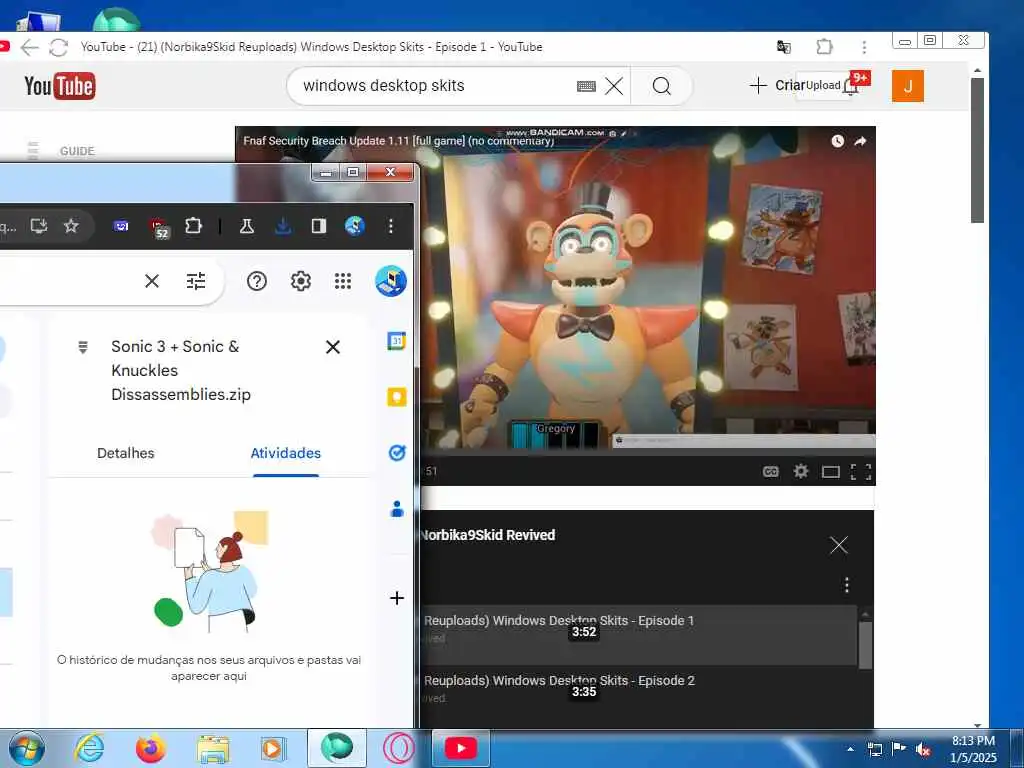The width and height of the screenshot is (1024, 768).
Task: Clear the YouTube search text
Action: click(x=613, y=86)
